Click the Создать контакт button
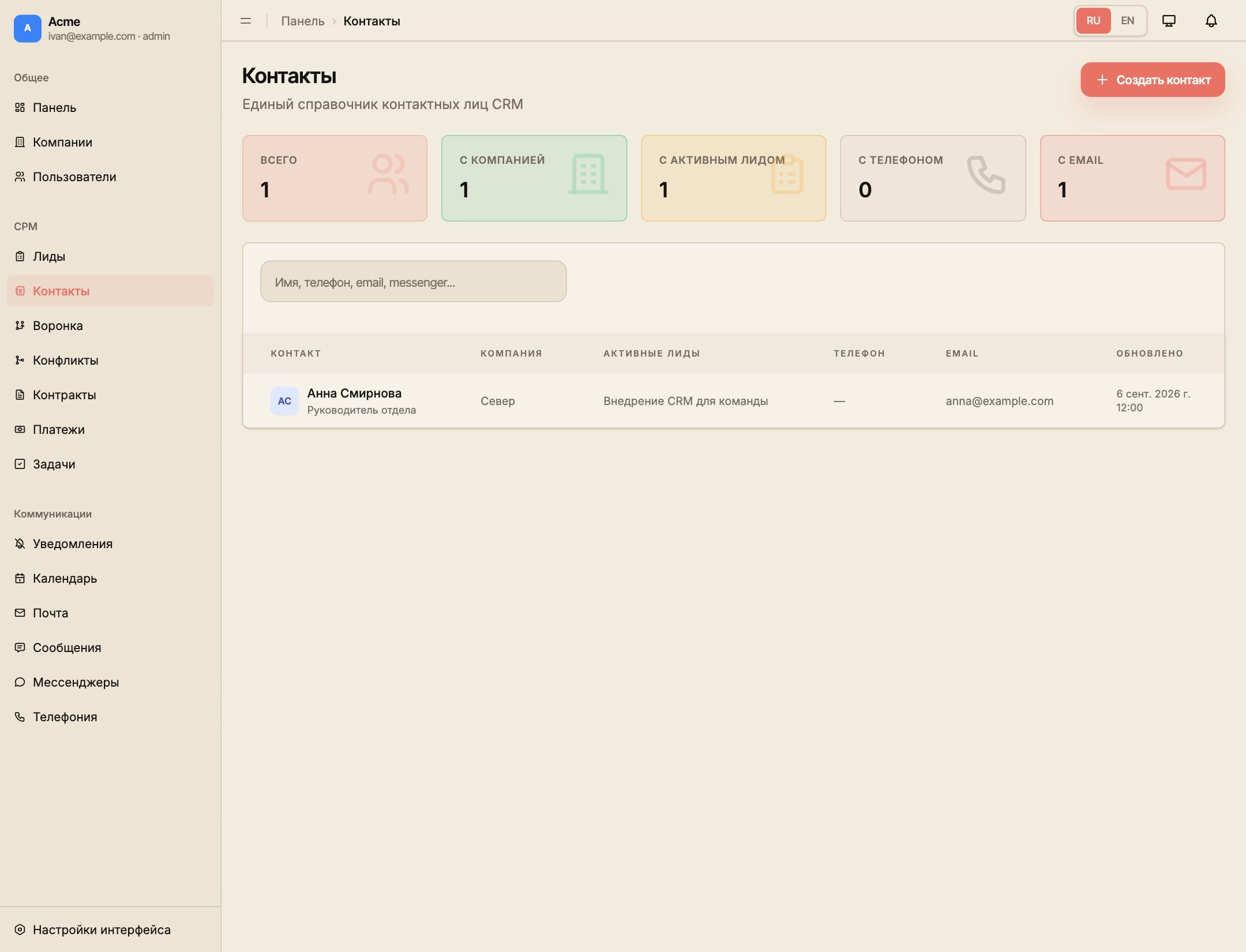 pos(1153,80)
